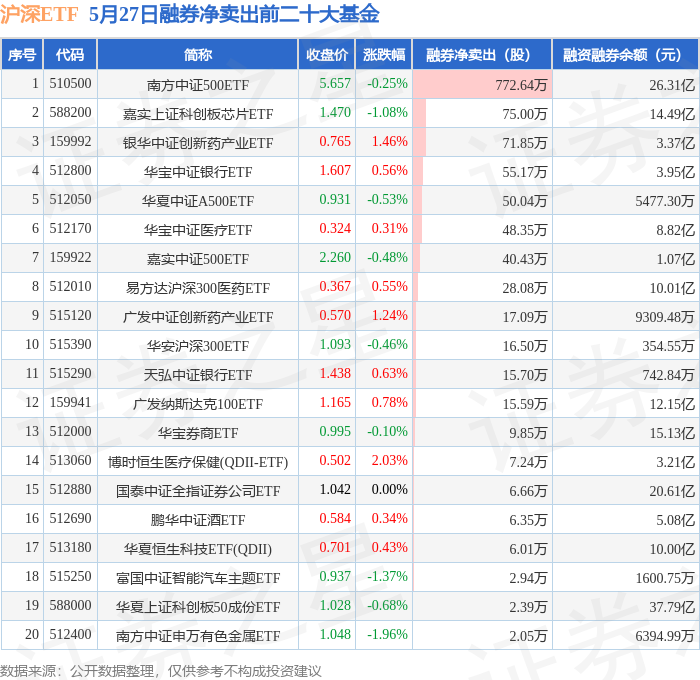This screenshot has width=700, height=680.
Task: Click the 2.03% change value
Action: tap(390, 461)
